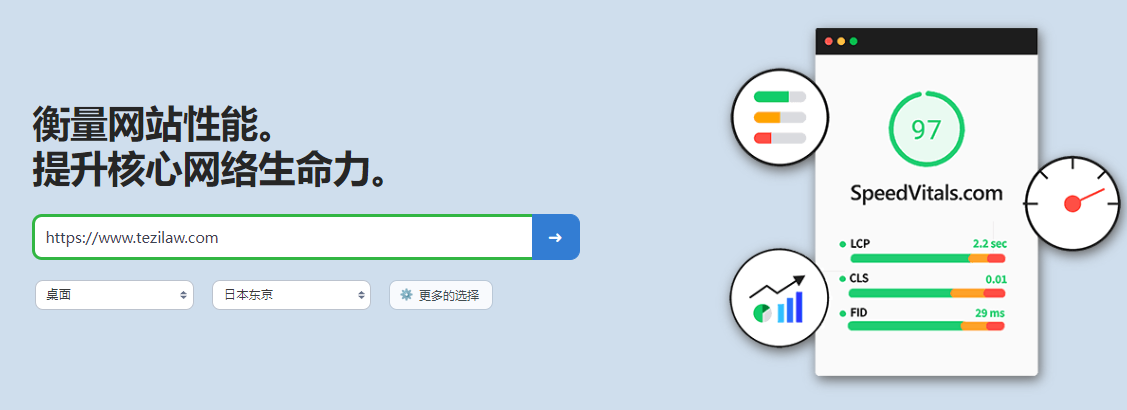Click the FID progress bar

926,326
